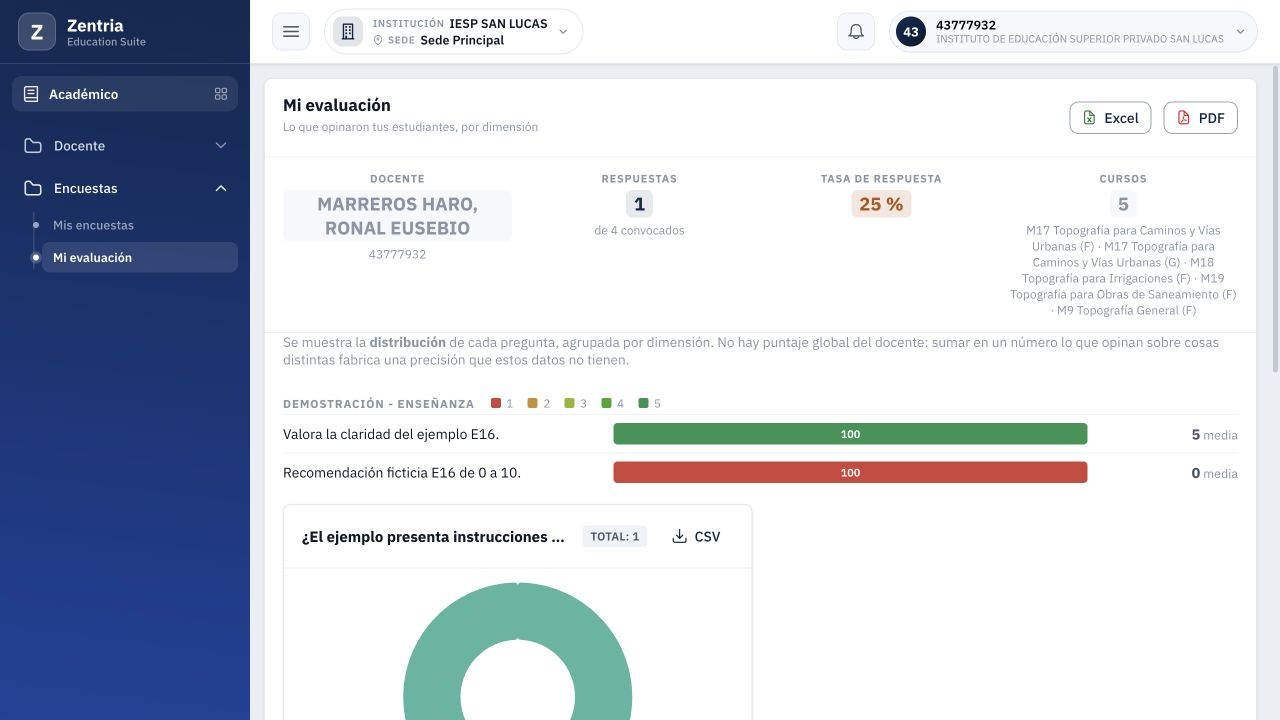Viewport: 1280px width, 720px height.
Task: Click the Respuestas count 1
Action: [639, 204]
